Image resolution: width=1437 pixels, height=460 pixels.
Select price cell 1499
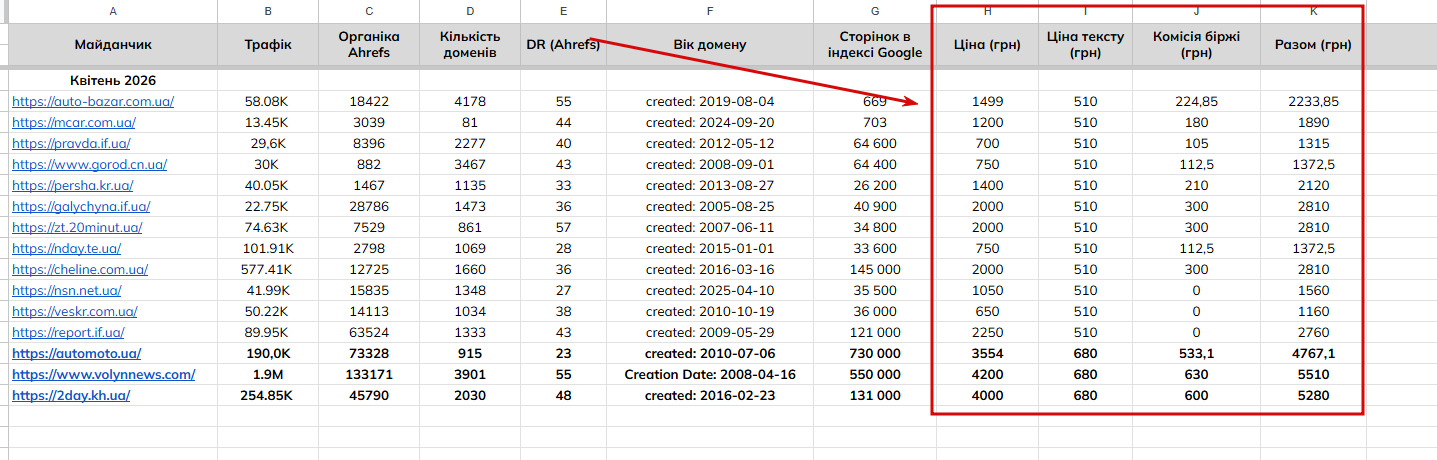tap(987, 102)
